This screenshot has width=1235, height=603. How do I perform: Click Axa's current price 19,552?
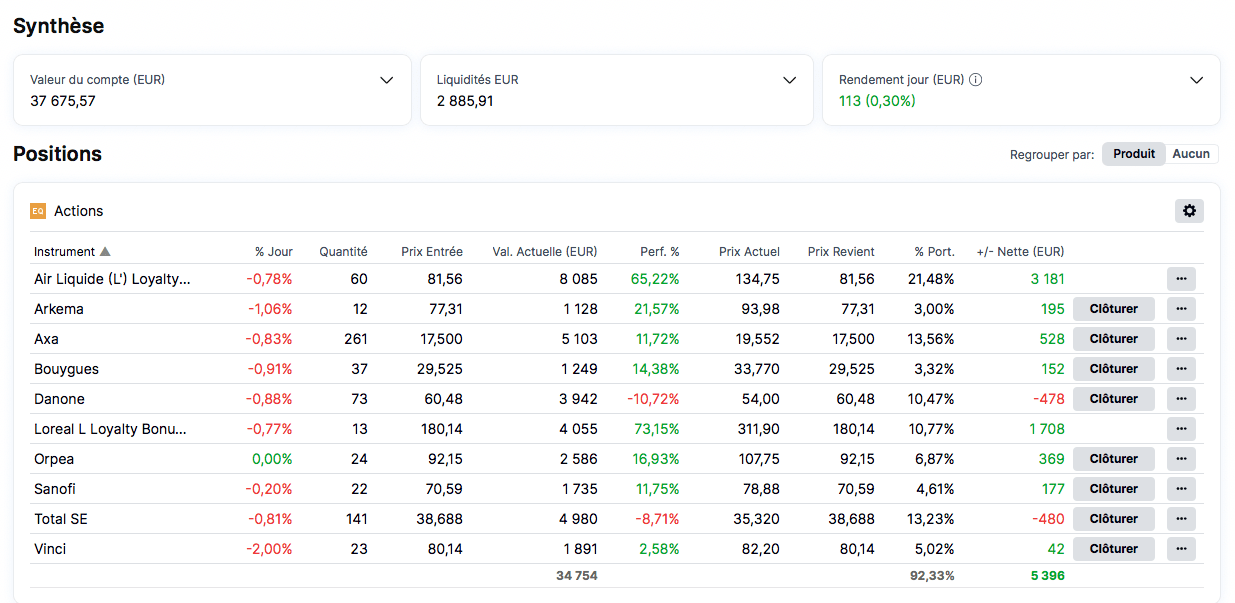(x=756, y=339)
